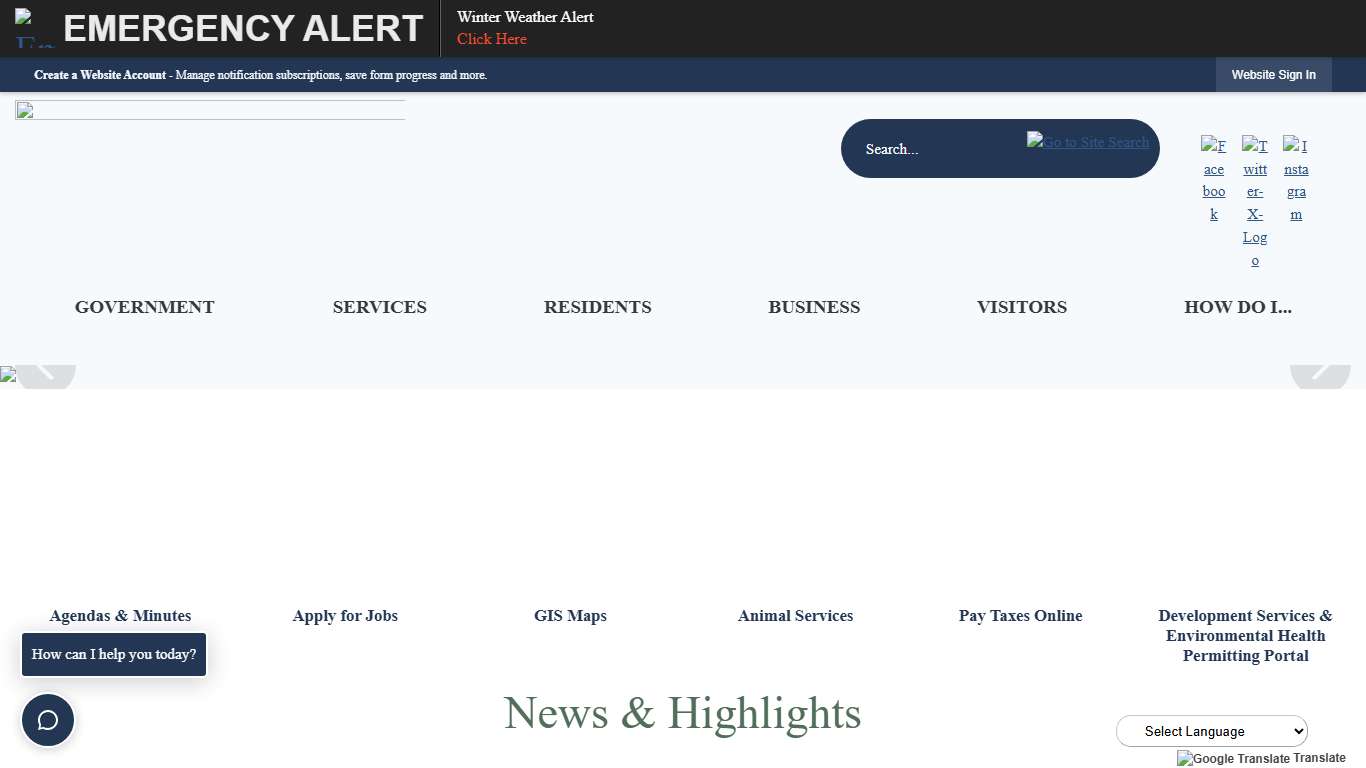Image resolution: width=1366 pixels, height=768 pixels.
Task: Follow the Winter Weather Alert Click Here link
Action: (x=491, y=39)
